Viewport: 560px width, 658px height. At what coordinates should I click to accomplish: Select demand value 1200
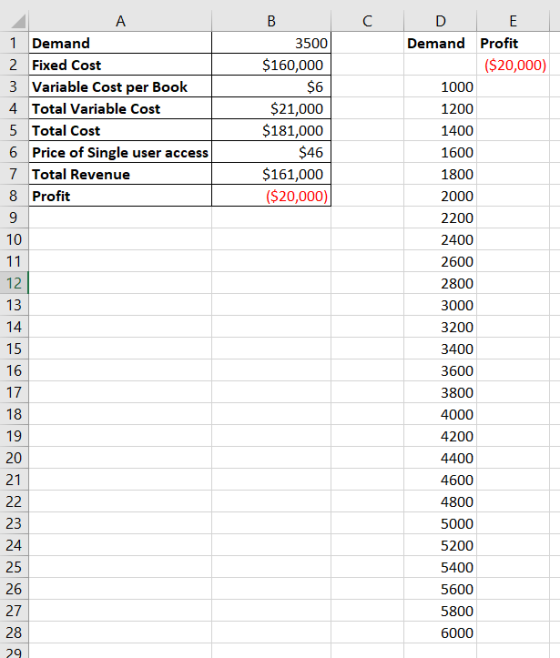440,108
